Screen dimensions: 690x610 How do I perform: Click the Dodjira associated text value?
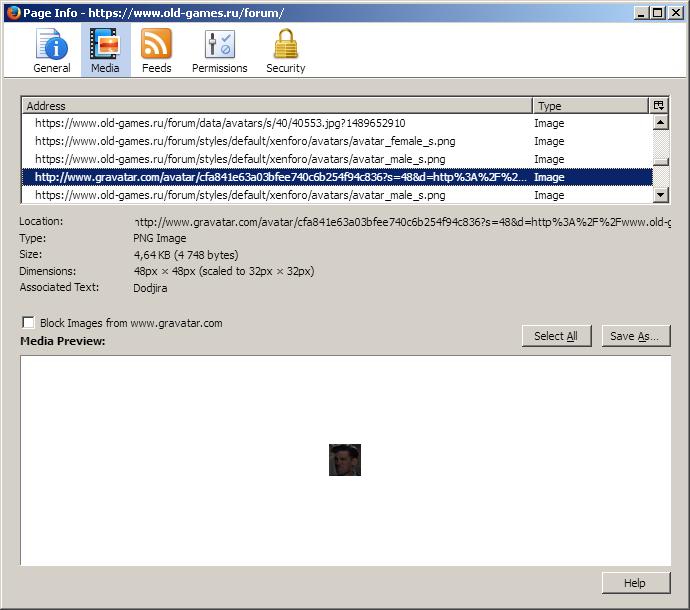tap(150, 288)
